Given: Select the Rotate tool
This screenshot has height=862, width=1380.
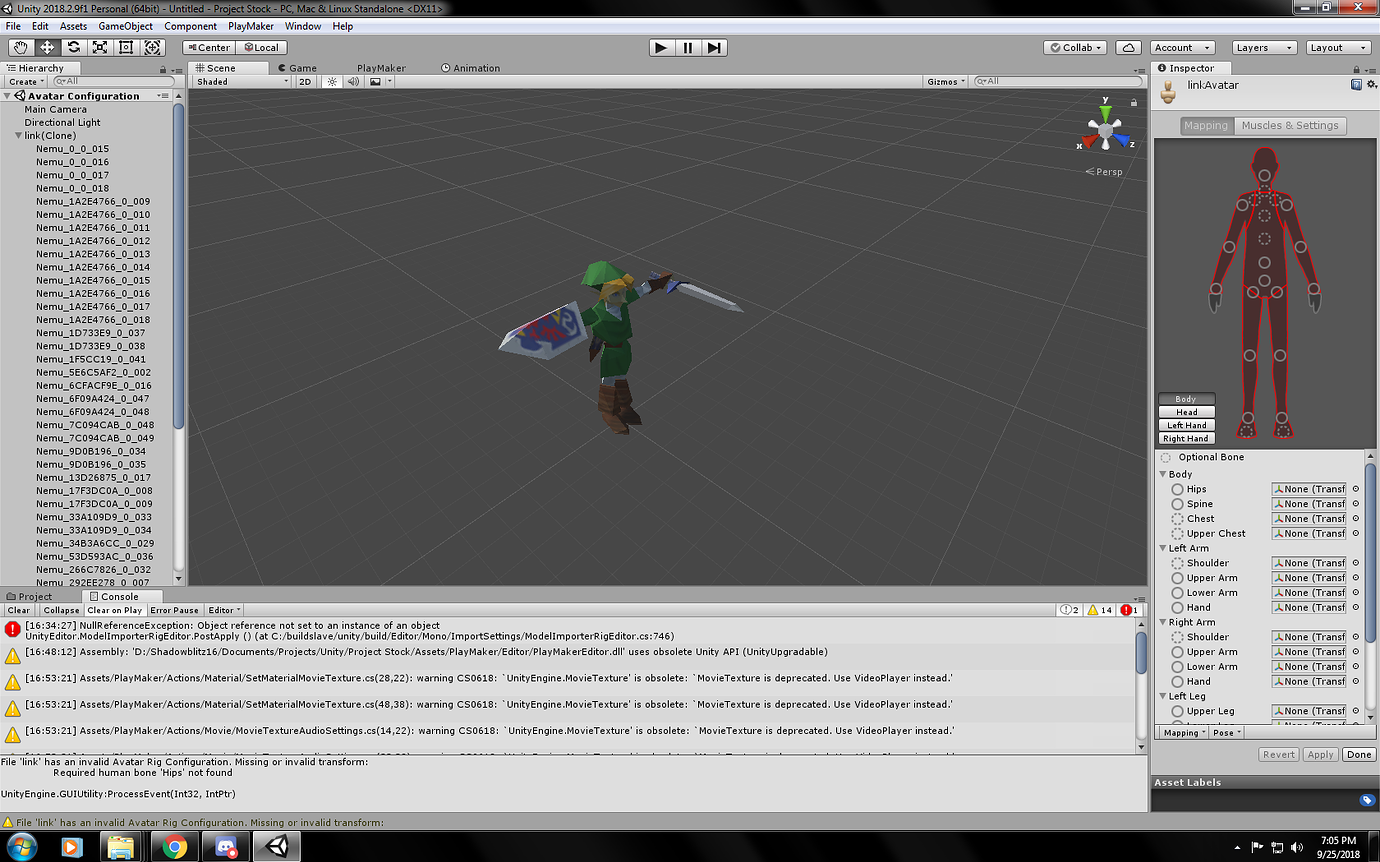Looking at the screenshot, I should coord(73,47).
